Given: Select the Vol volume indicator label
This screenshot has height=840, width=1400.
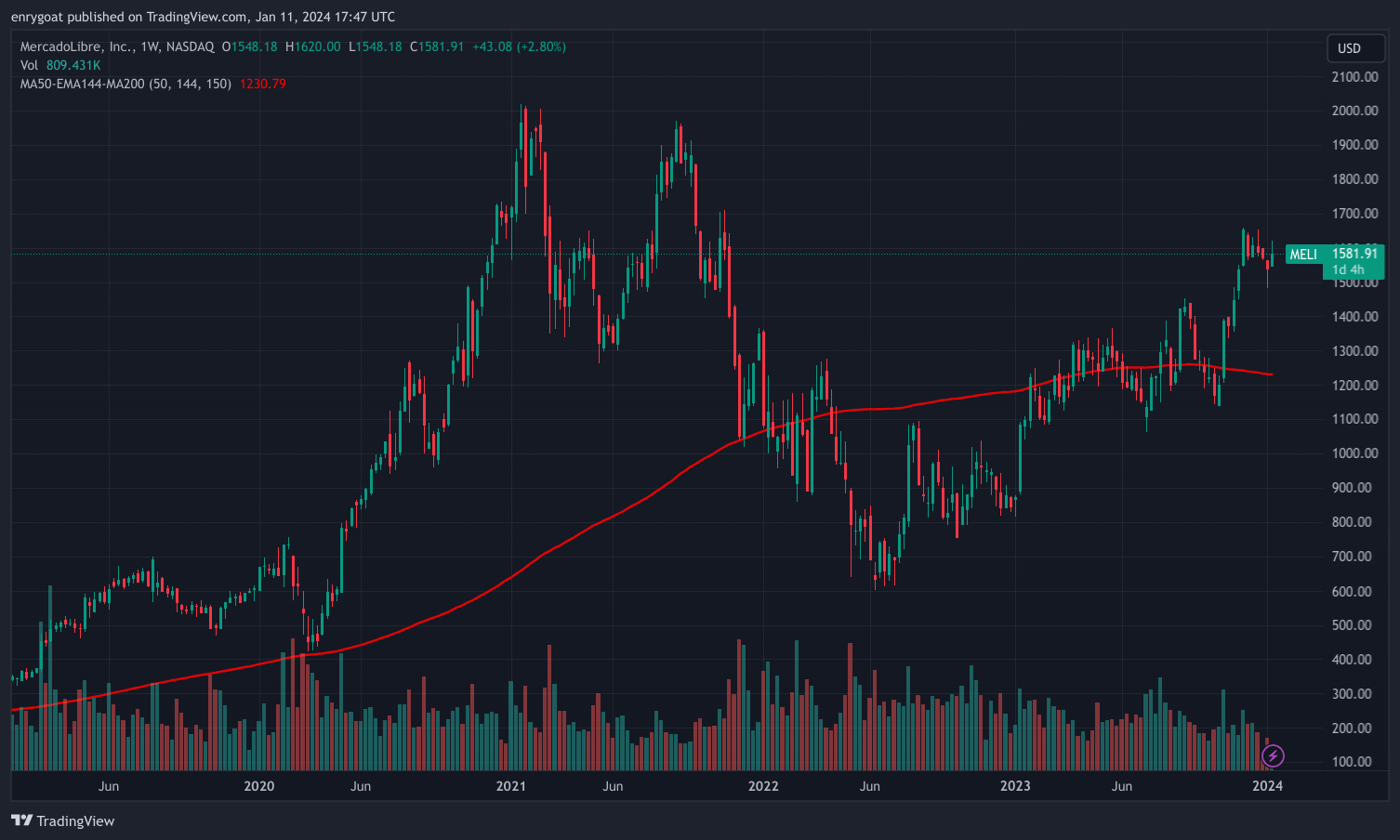Looking at the screenshot, I should tap(29, 65).
